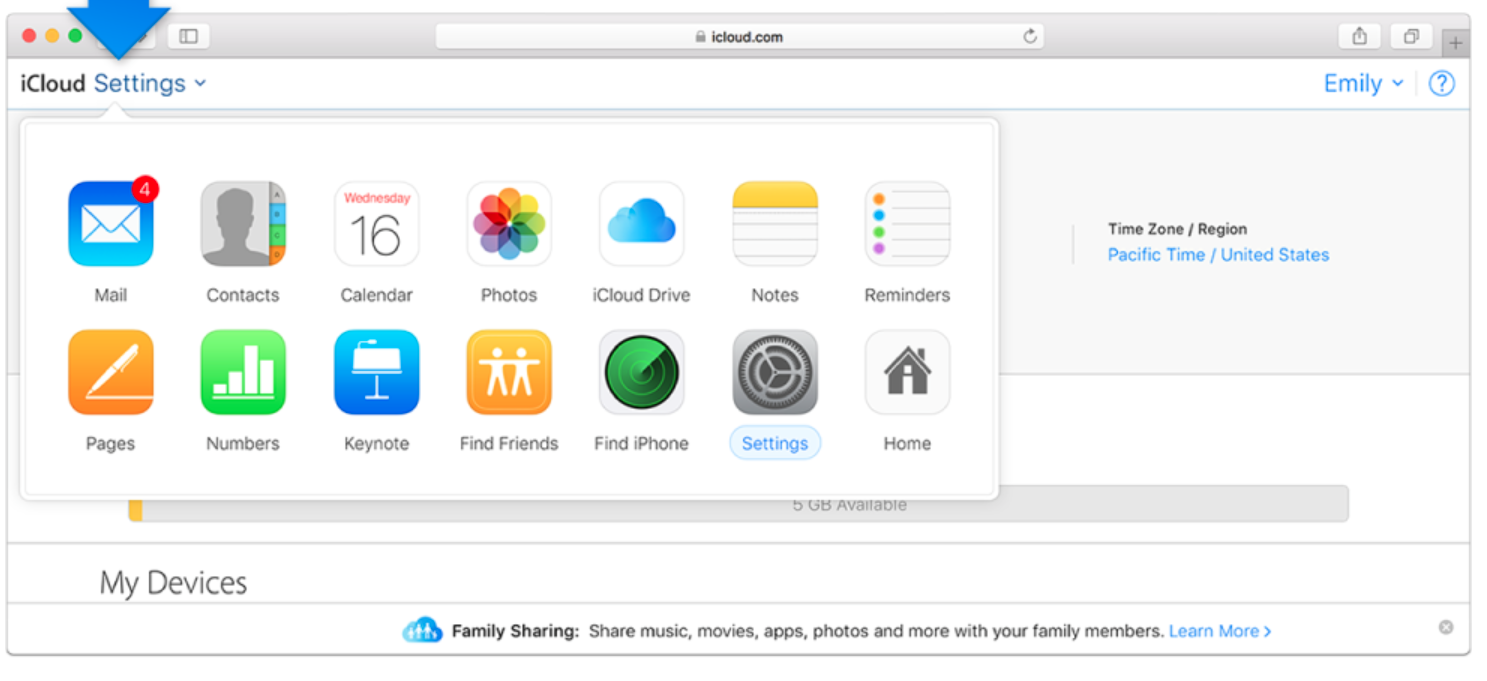1487x681 pixels.
Task: Click the Learn More link for Family Sharing
Action: coord(1219,631)
